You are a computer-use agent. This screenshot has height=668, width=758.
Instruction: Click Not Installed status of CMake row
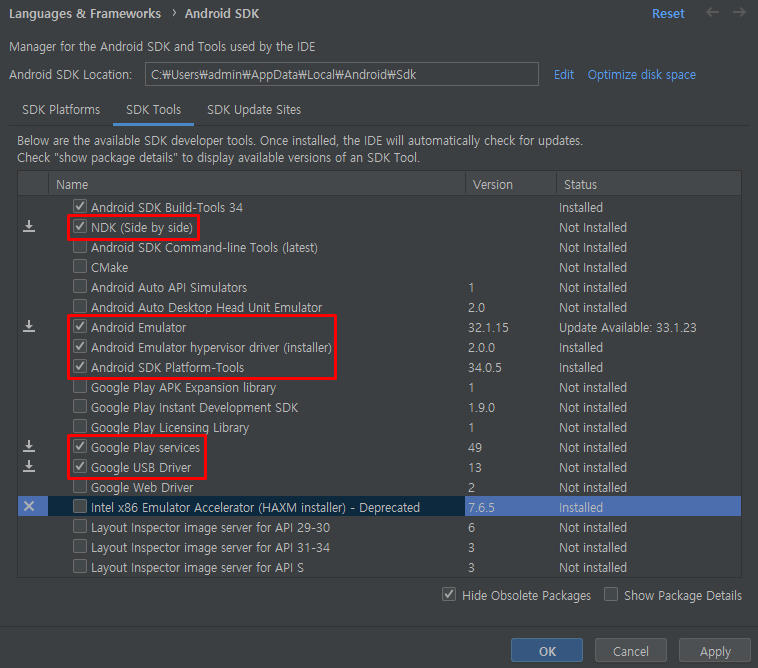tap(593, 267)
